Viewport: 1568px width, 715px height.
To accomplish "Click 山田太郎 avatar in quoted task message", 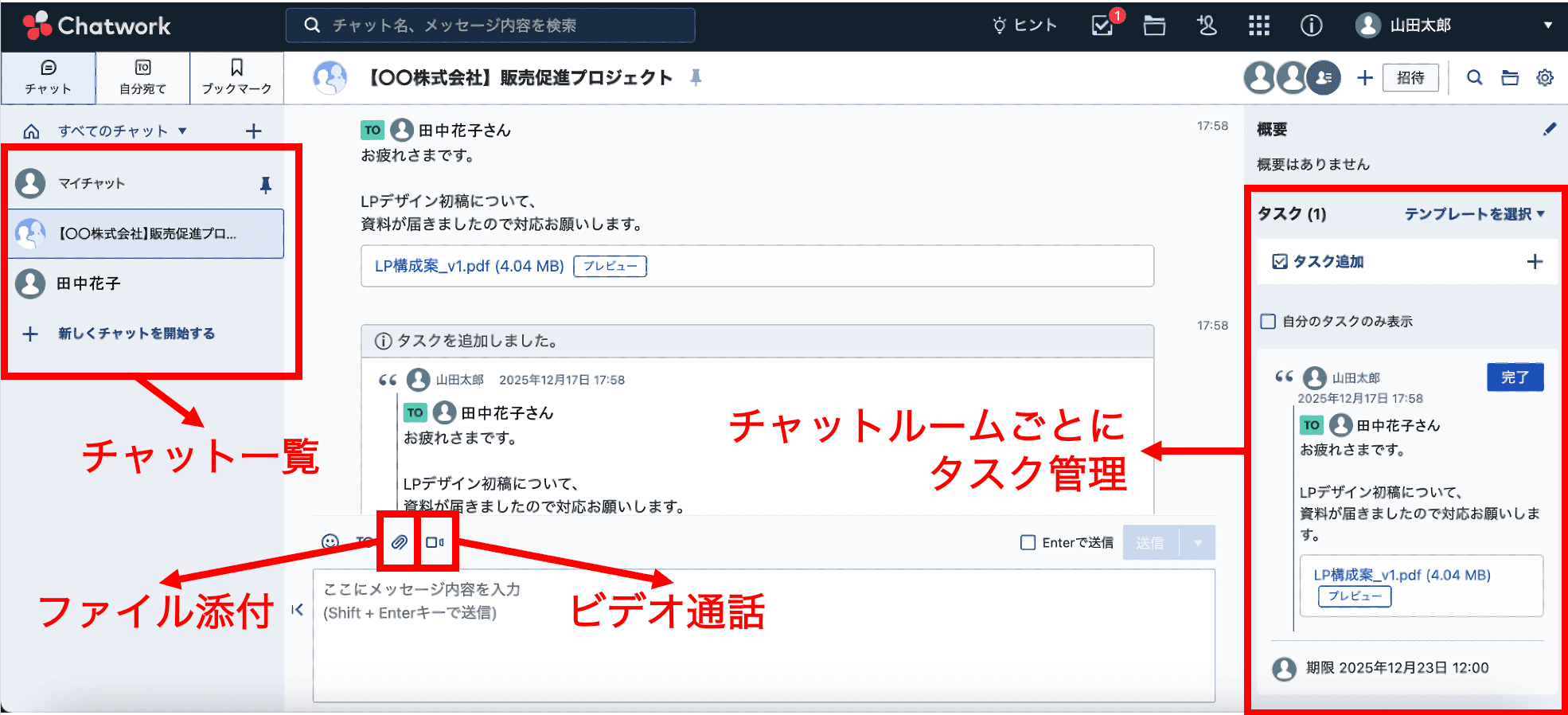I will point(419,380).
